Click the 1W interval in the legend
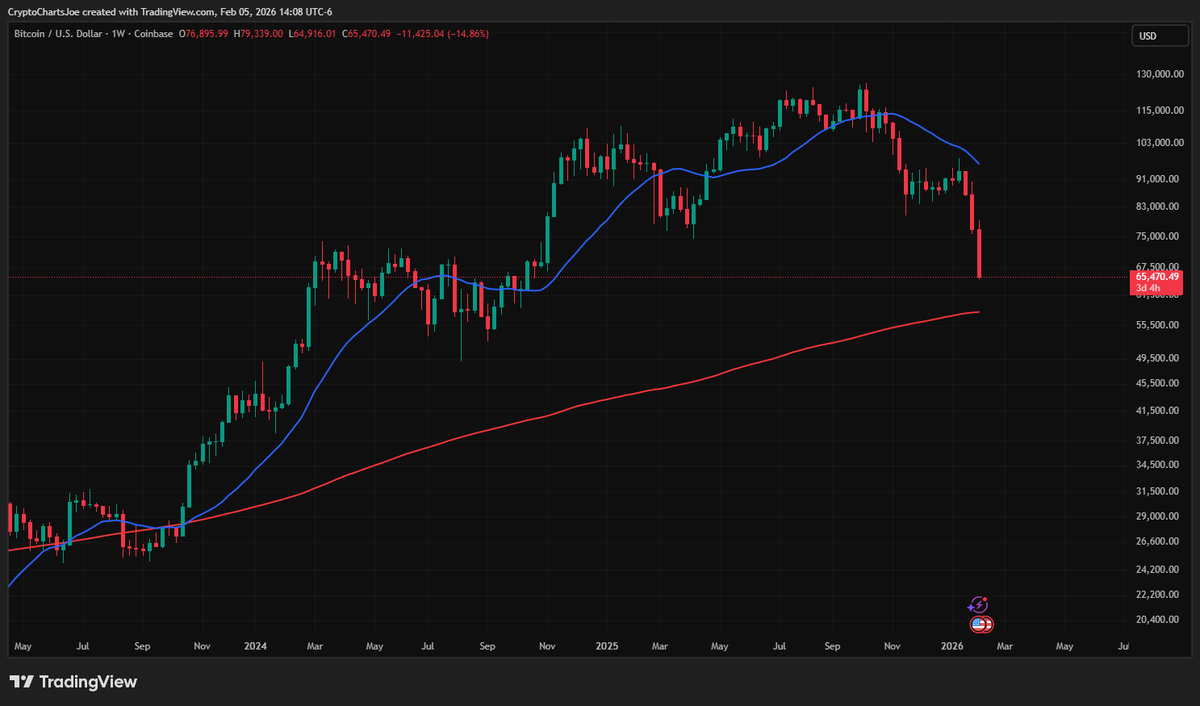 click(119, 34)
